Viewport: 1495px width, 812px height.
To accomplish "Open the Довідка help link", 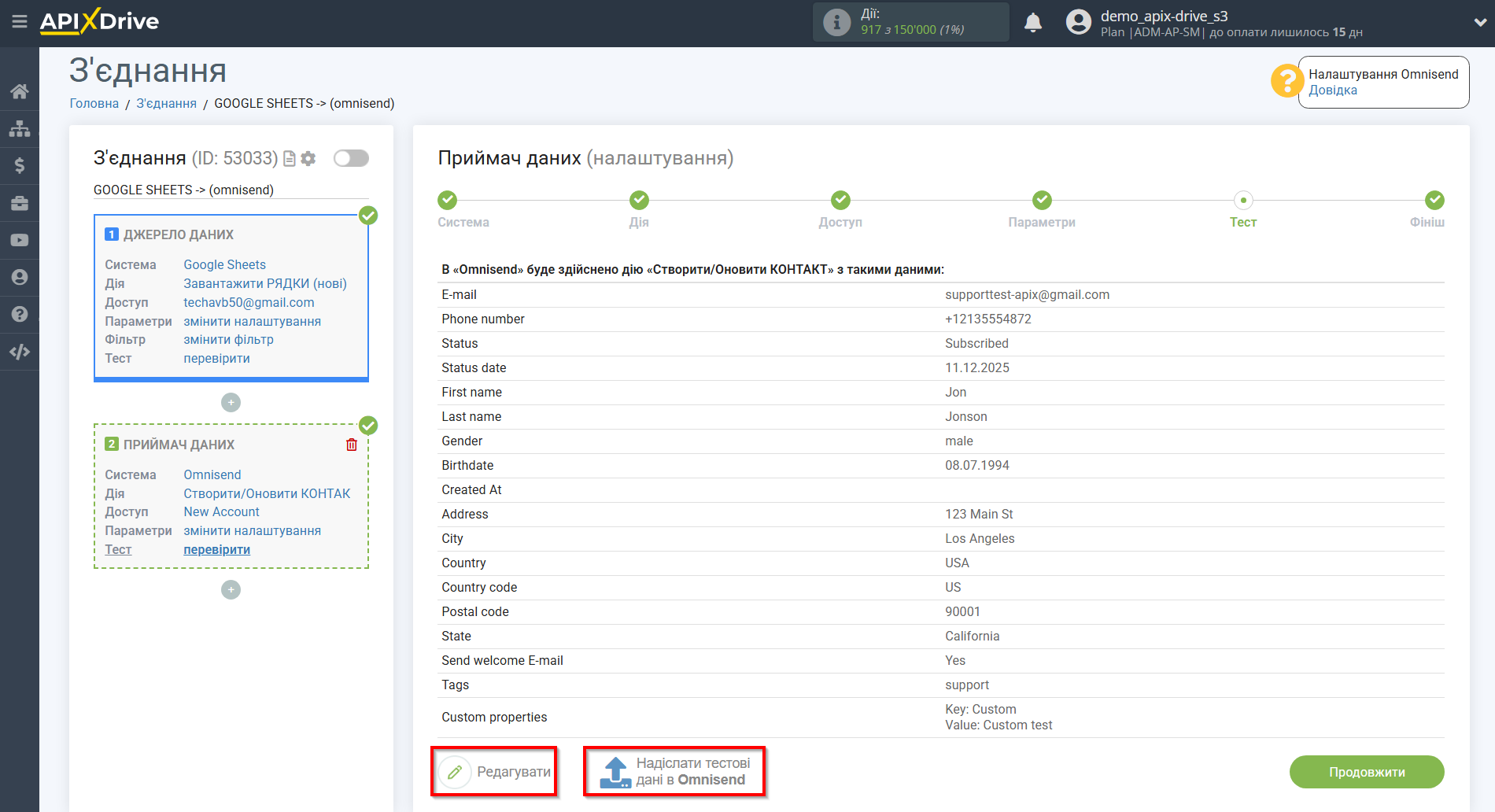I will pyautogui.click(x=1332, y=90).
